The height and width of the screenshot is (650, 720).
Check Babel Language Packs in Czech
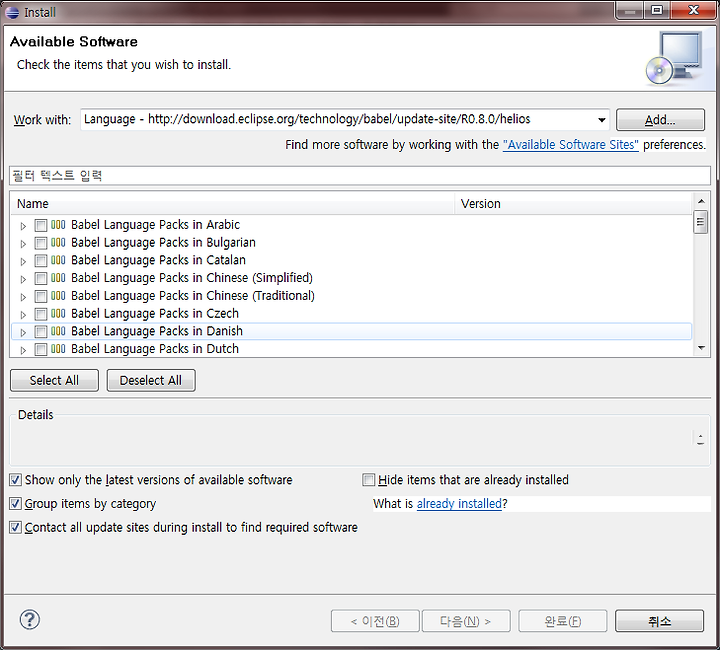[x=41, y=314]
